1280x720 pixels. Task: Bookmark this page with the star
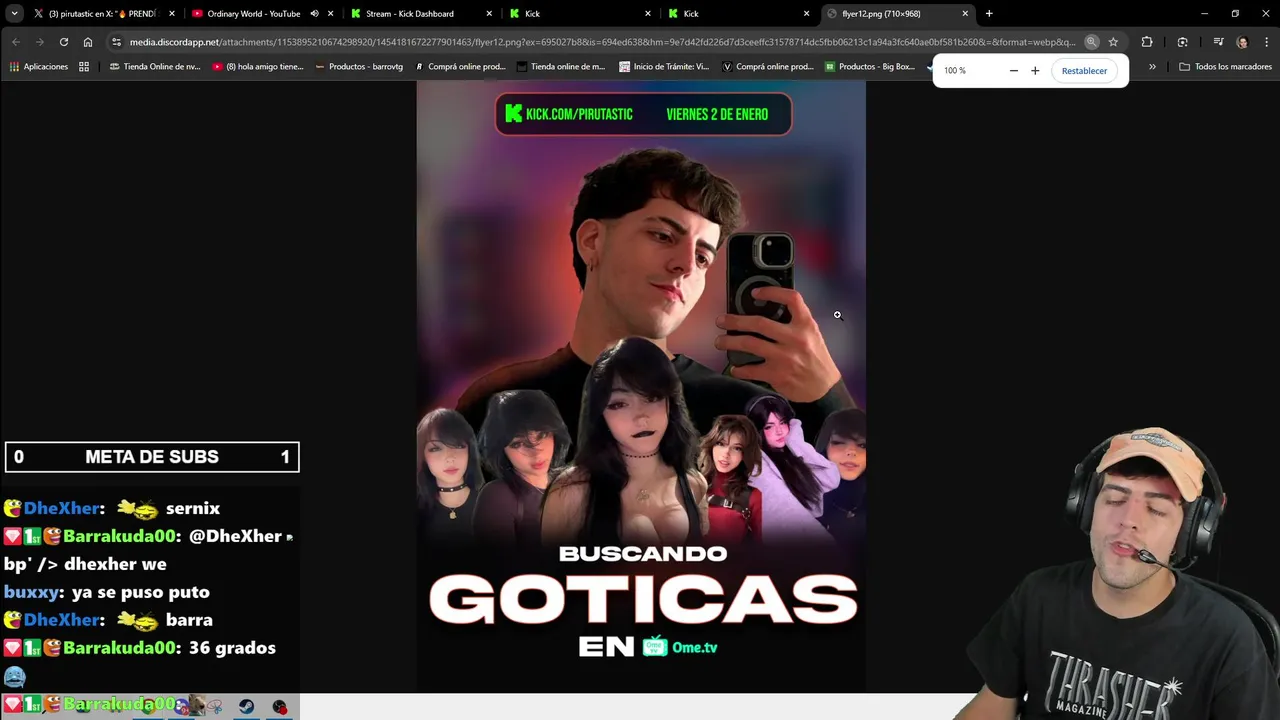click(1113, 42)
